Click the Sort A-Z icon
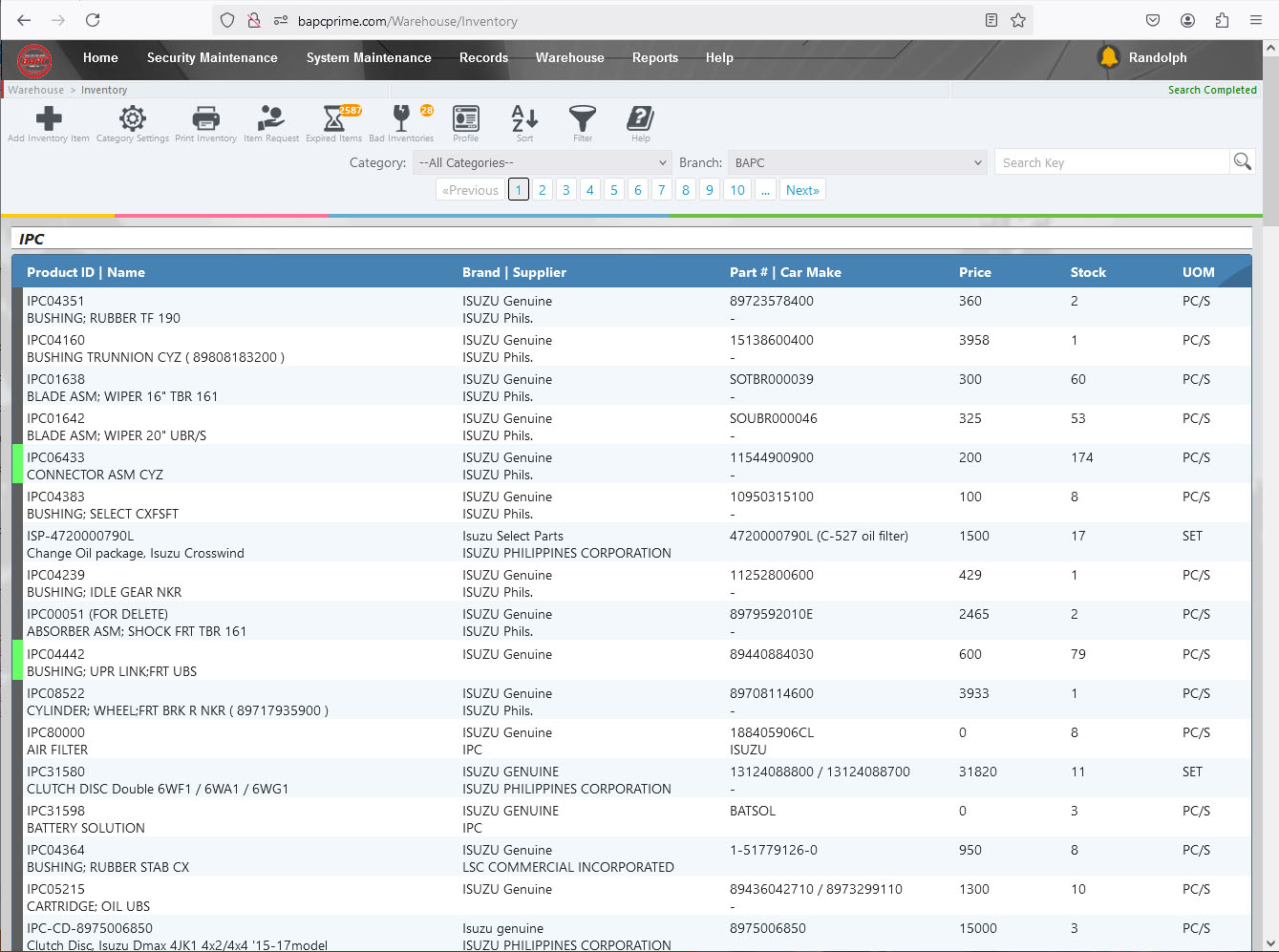The image size is (1279, 952). coord(524,119)
